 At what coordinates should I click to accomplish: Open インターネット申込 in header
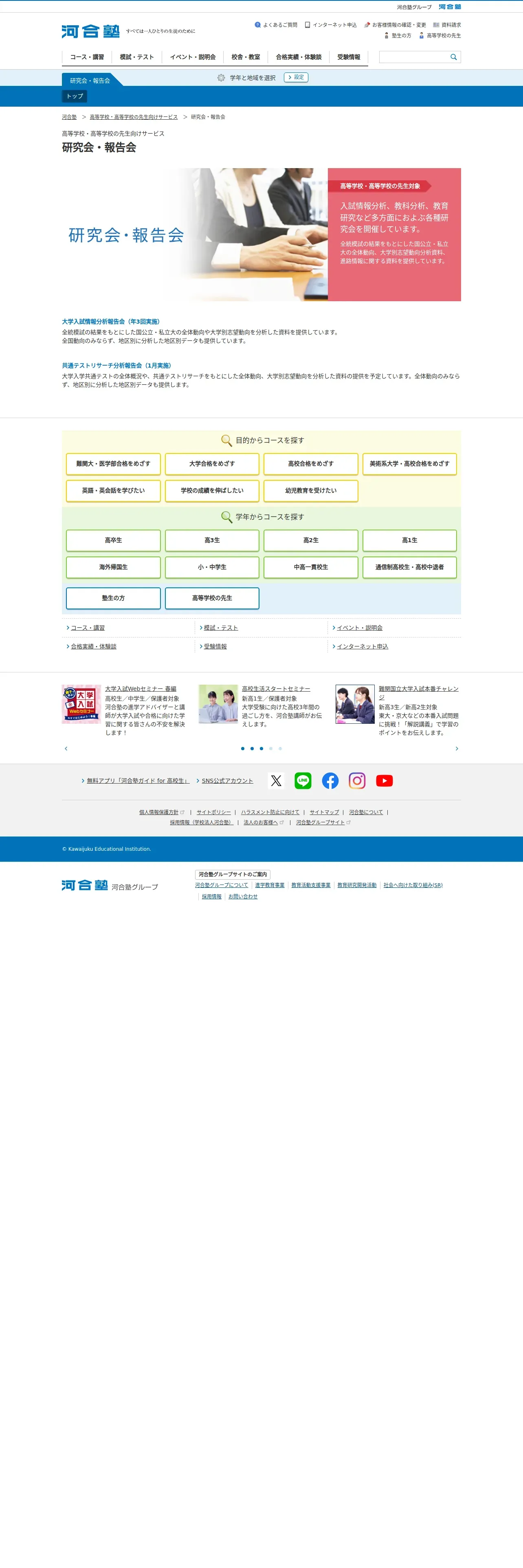331,25
